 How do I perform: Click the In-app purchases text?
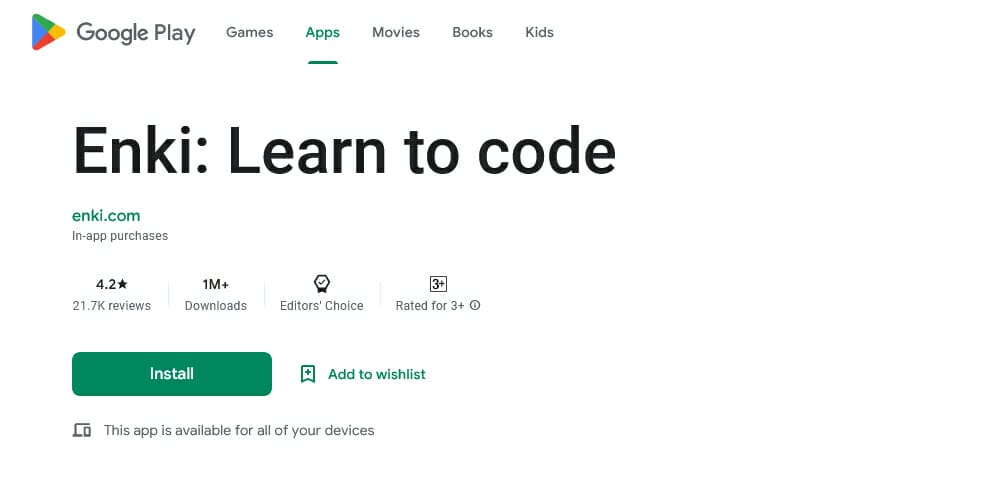click(x=120, y=235)
